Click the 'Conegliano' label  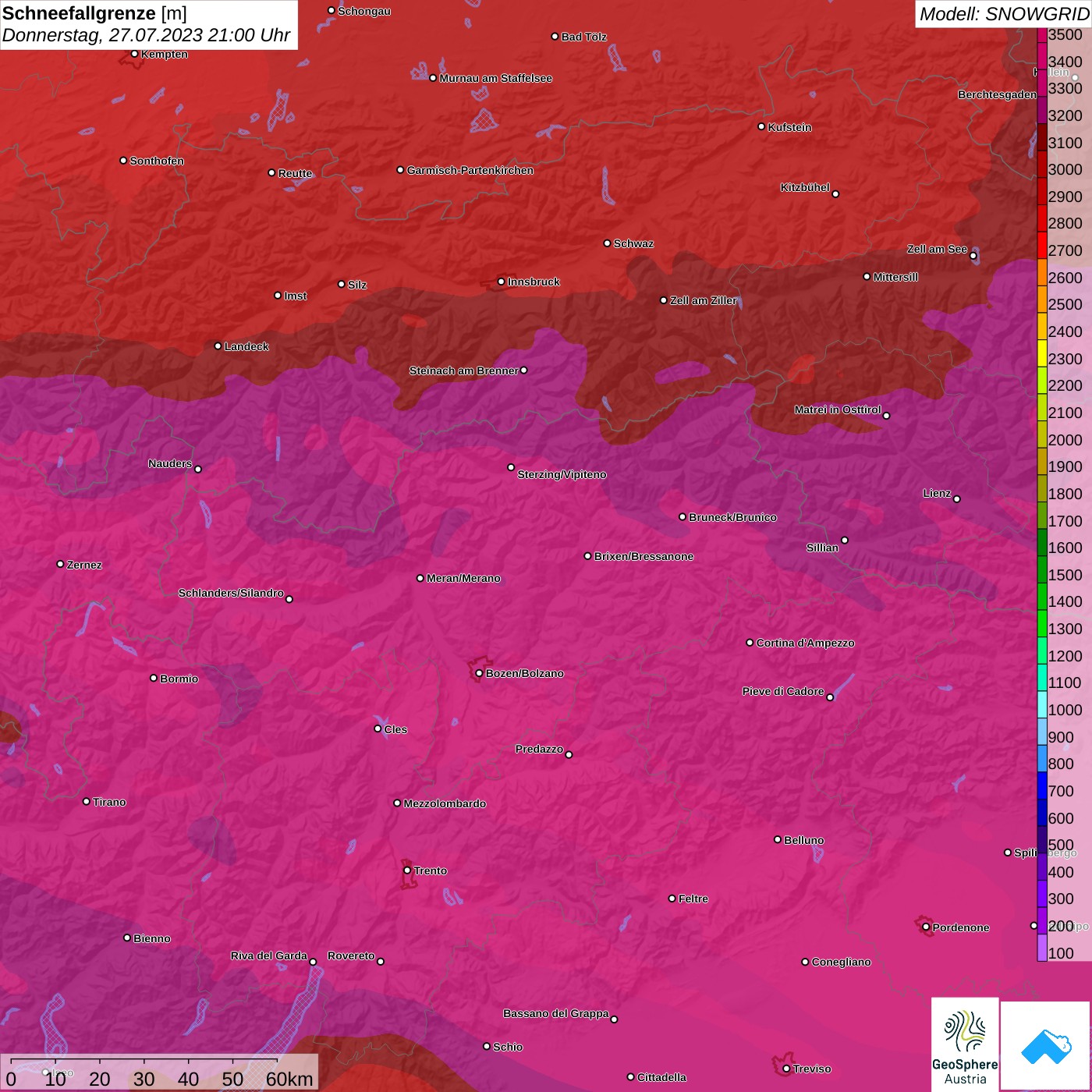point(841,962)
